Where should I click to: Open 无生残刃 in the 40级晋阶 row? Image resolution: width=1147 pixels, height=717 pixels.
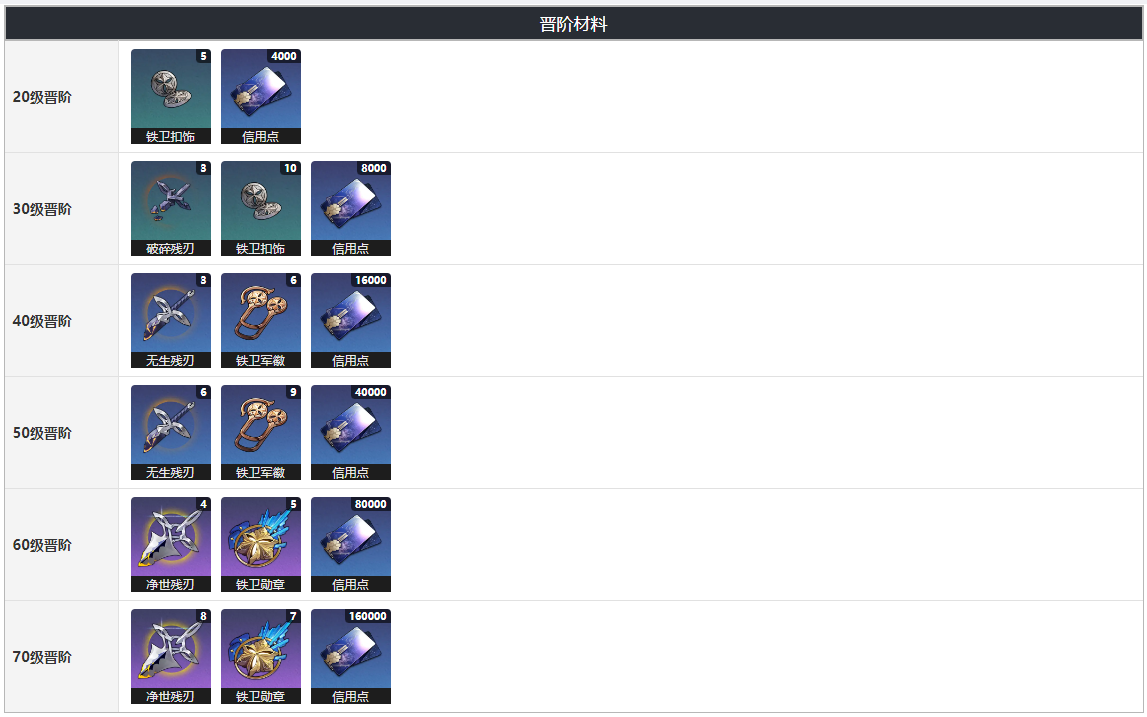pos(170,320)
